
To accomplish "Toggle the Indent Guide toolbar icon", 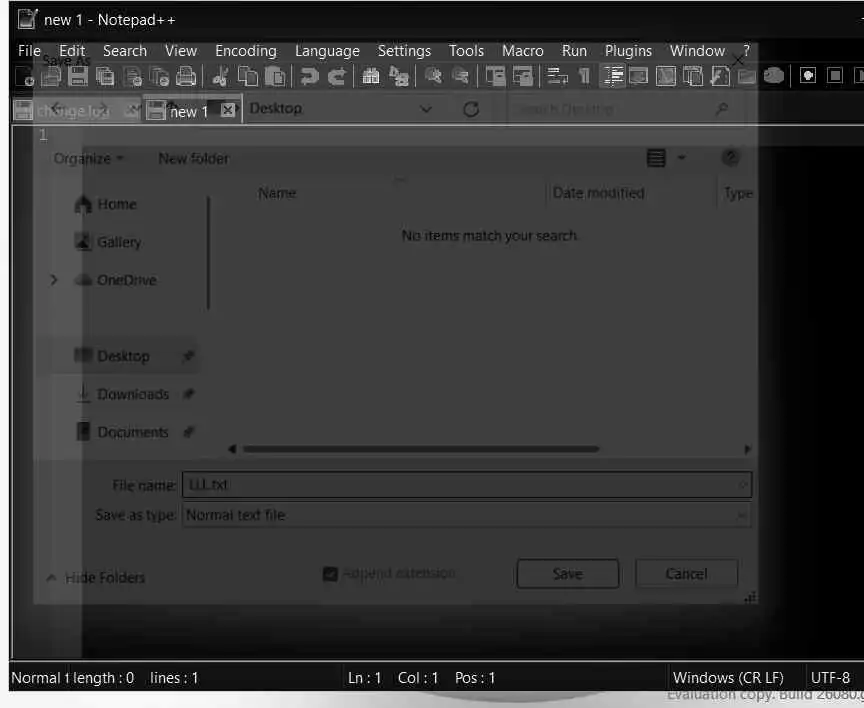I will 612,76.
